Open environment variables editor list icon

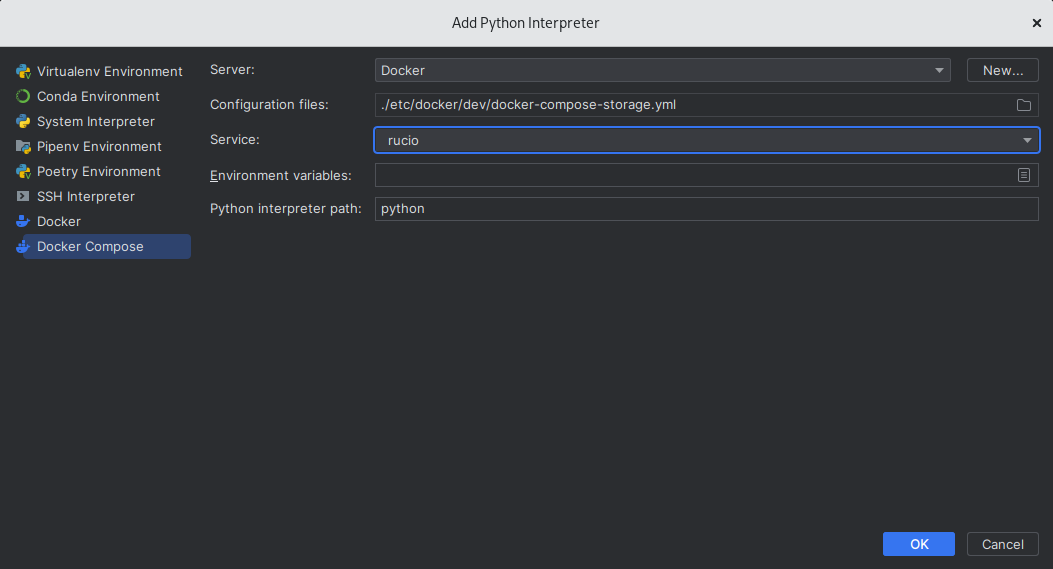(1023, 175)
